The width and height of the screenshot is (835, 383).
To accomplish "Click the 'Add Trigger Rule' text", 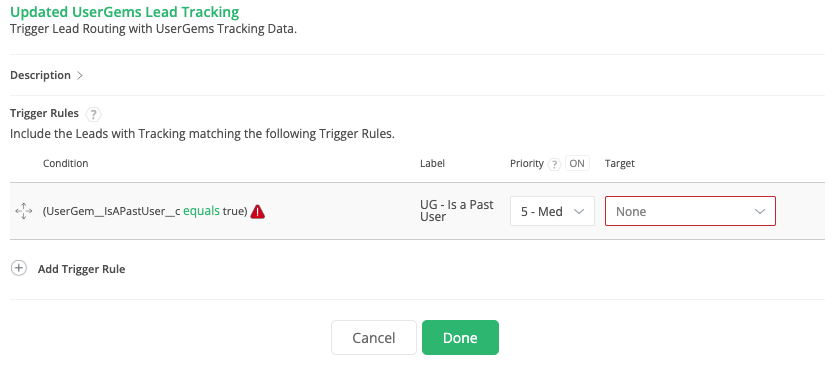I will pos(81,269).
